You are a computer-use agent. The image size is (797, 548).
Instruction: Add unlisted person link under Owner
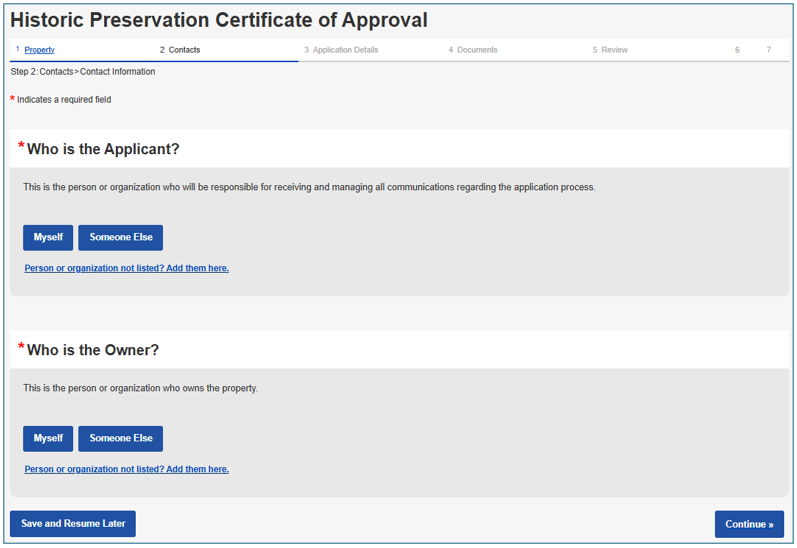pyautogui.click(x=127, y=469)
